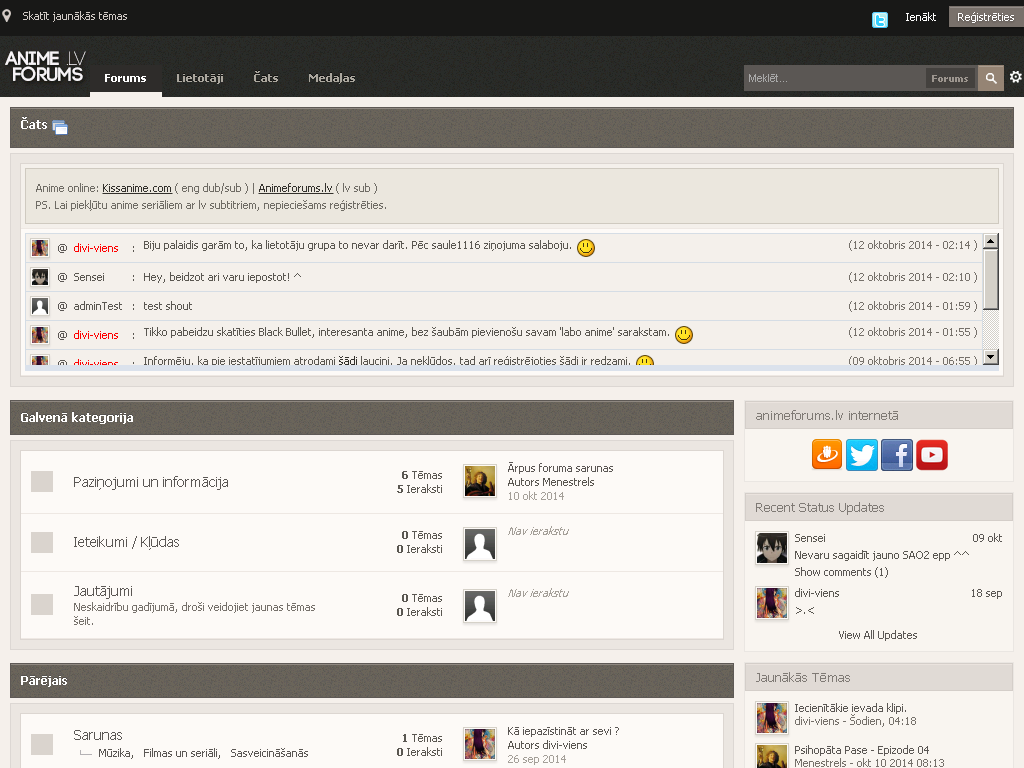Open the Medaļas tab
The height and width of the screenshot is (768, 1024).
(x=331, y=78)
